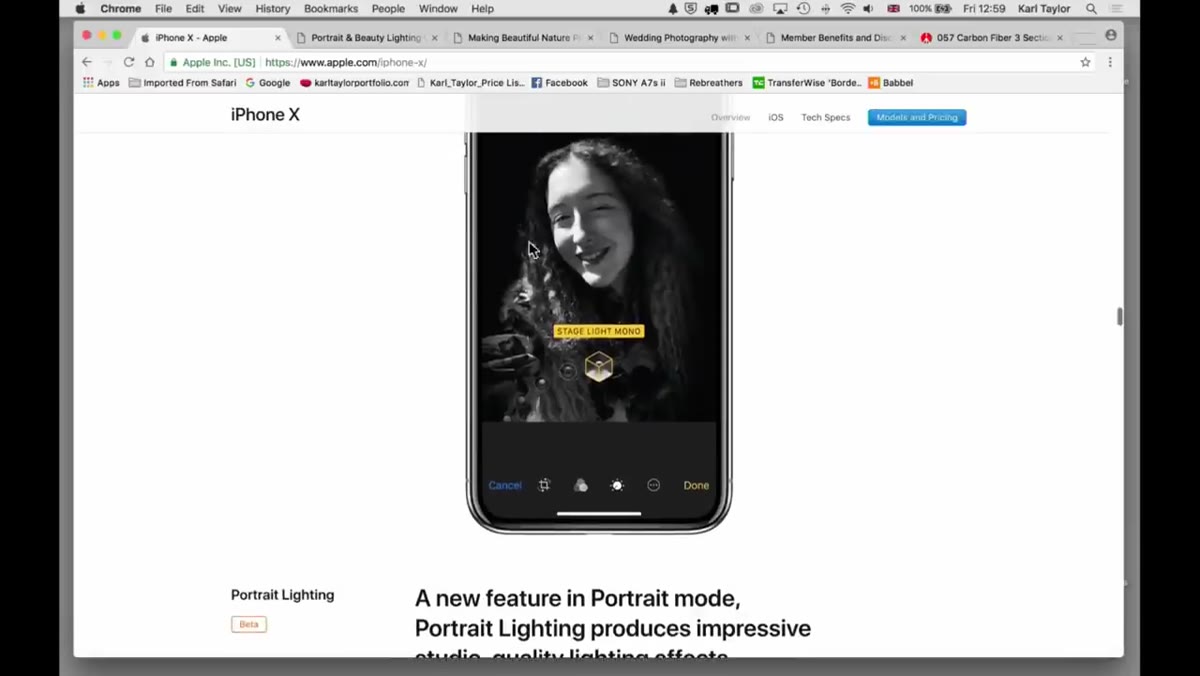Select the crop tool icon on iPhone
The height and width of the screenshot is (676, 1200).
pos(544,485)
